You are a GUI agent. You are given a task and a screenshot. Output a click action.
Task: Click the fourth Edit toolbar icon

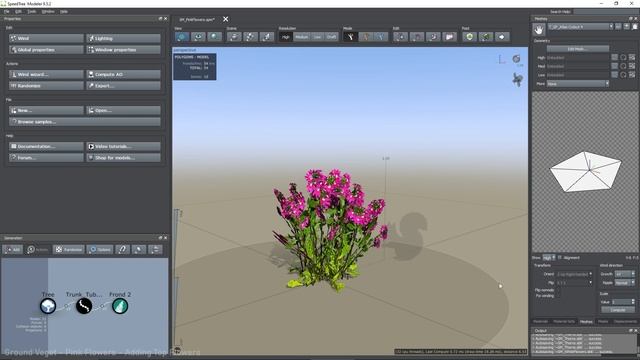tap(449, 37)
